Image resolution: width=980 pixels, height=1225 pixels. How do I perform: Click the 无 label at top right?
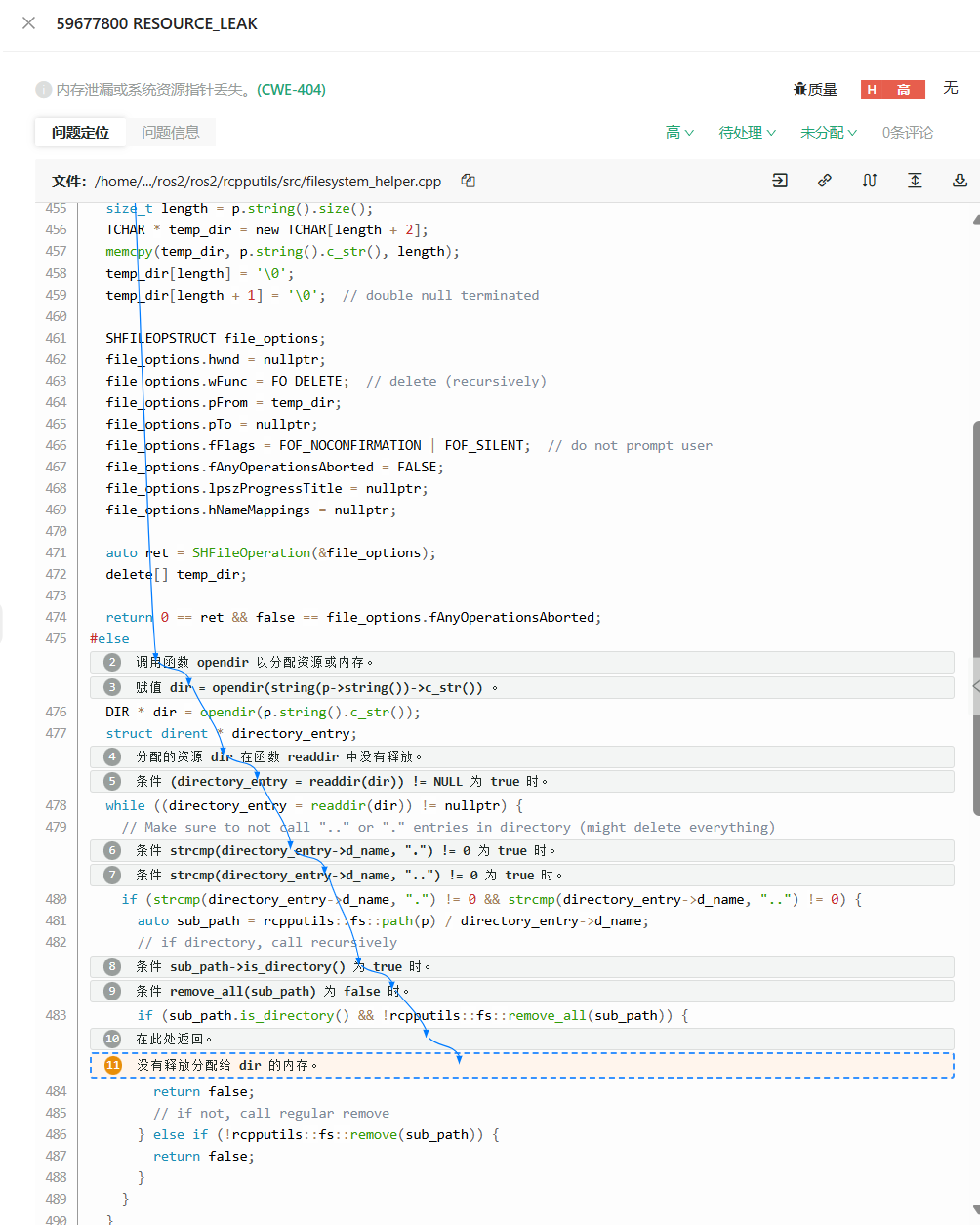click(x=951, y=89)
